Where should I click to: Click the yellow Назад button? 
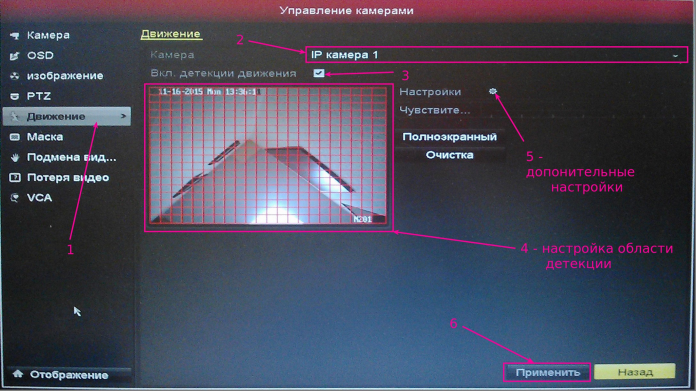pos(635,372)
